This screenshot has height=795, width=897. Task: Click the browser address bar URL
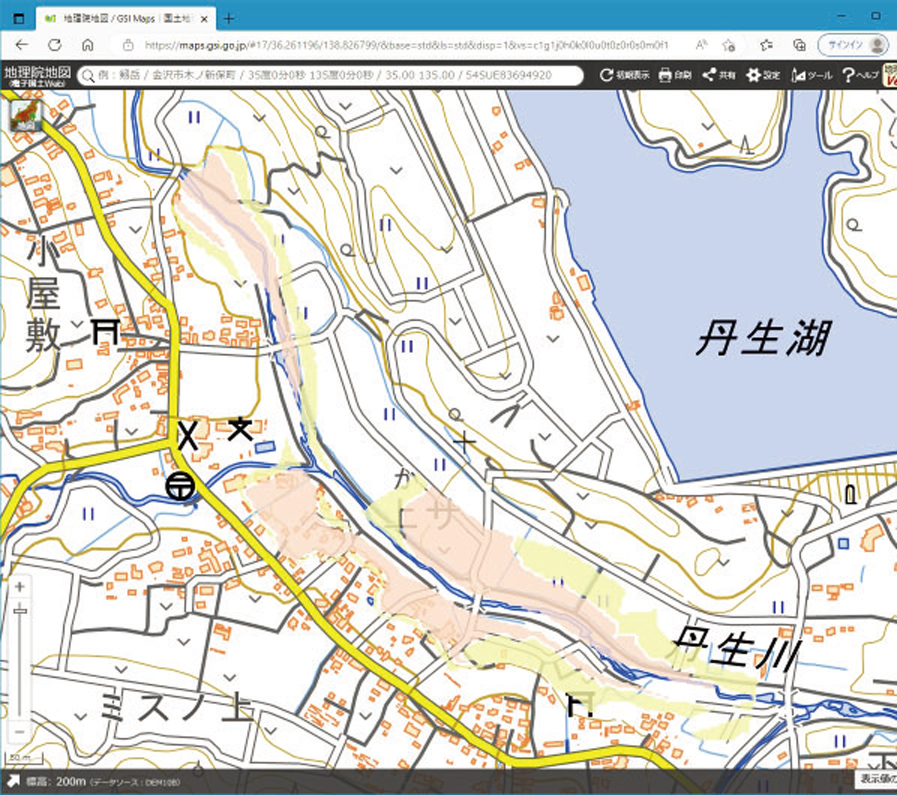click(400, 45)
